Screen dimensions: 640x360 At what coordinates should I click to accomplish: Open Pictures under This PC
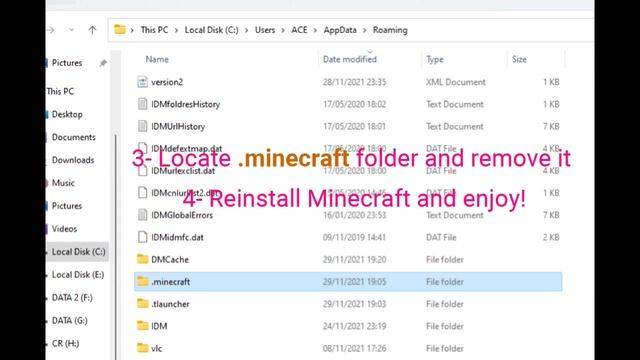pyautogui.click(x=67, y=206)
